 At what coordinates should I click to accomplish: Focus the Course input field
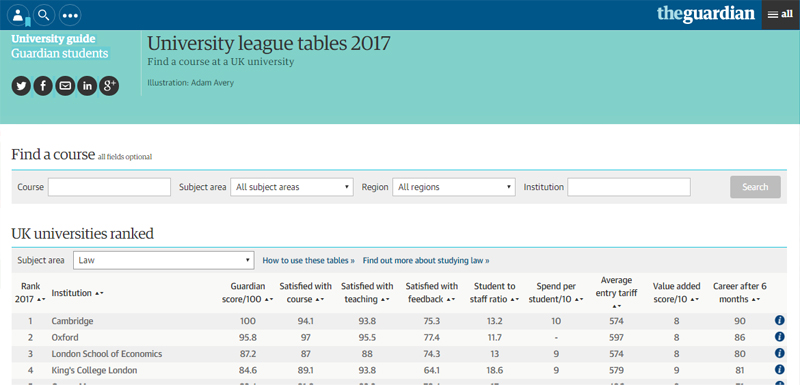click(109, 187)
